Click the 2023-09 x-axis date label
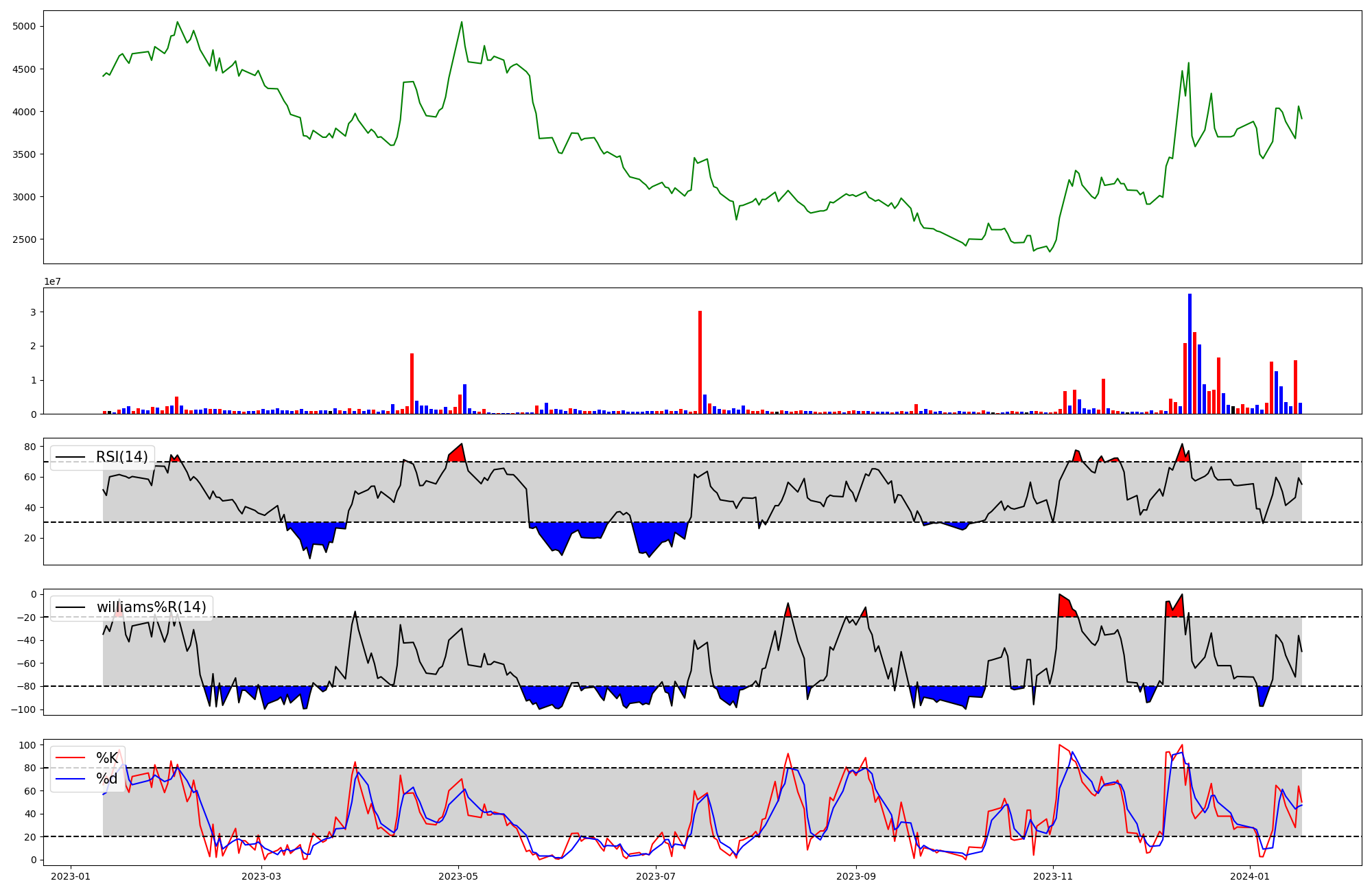The image size is (1372, 892). pos(855,876)
